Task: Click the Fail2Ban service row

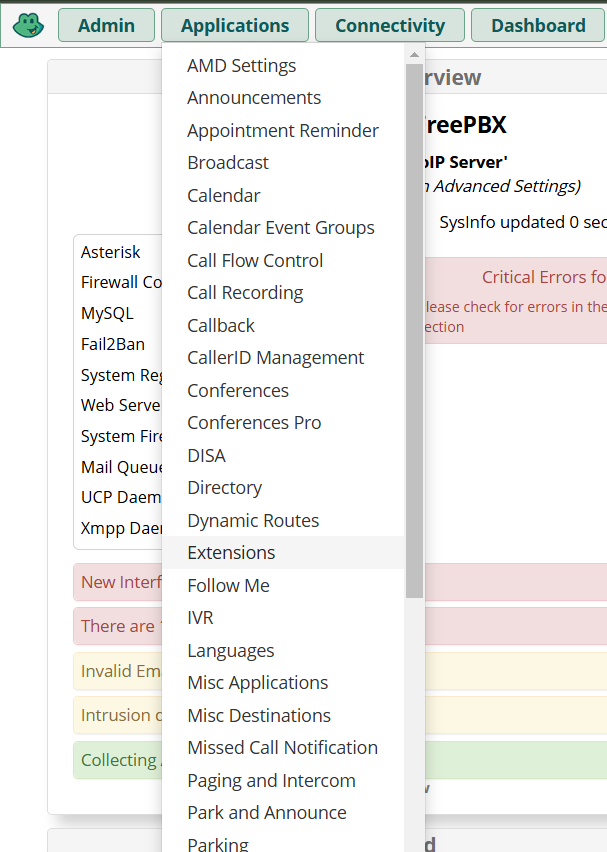Action: pos(118,344)
